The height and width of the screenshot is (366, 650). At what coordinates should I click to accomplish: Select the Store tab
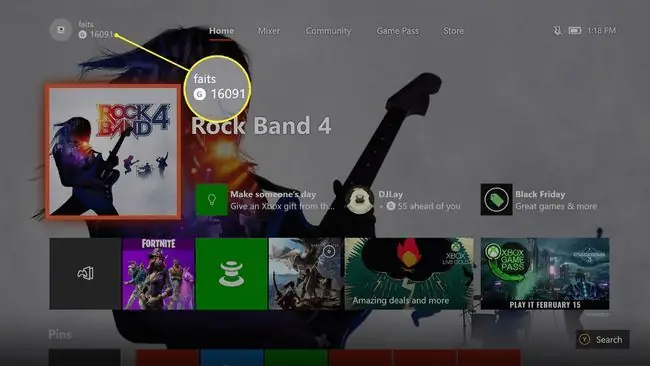[454, 31]
